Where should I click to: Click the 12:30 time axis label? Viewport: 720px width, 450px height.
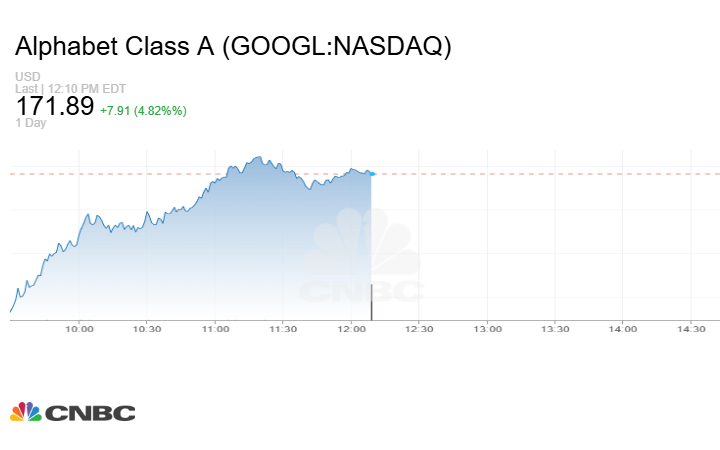click(x=419, y=328)
